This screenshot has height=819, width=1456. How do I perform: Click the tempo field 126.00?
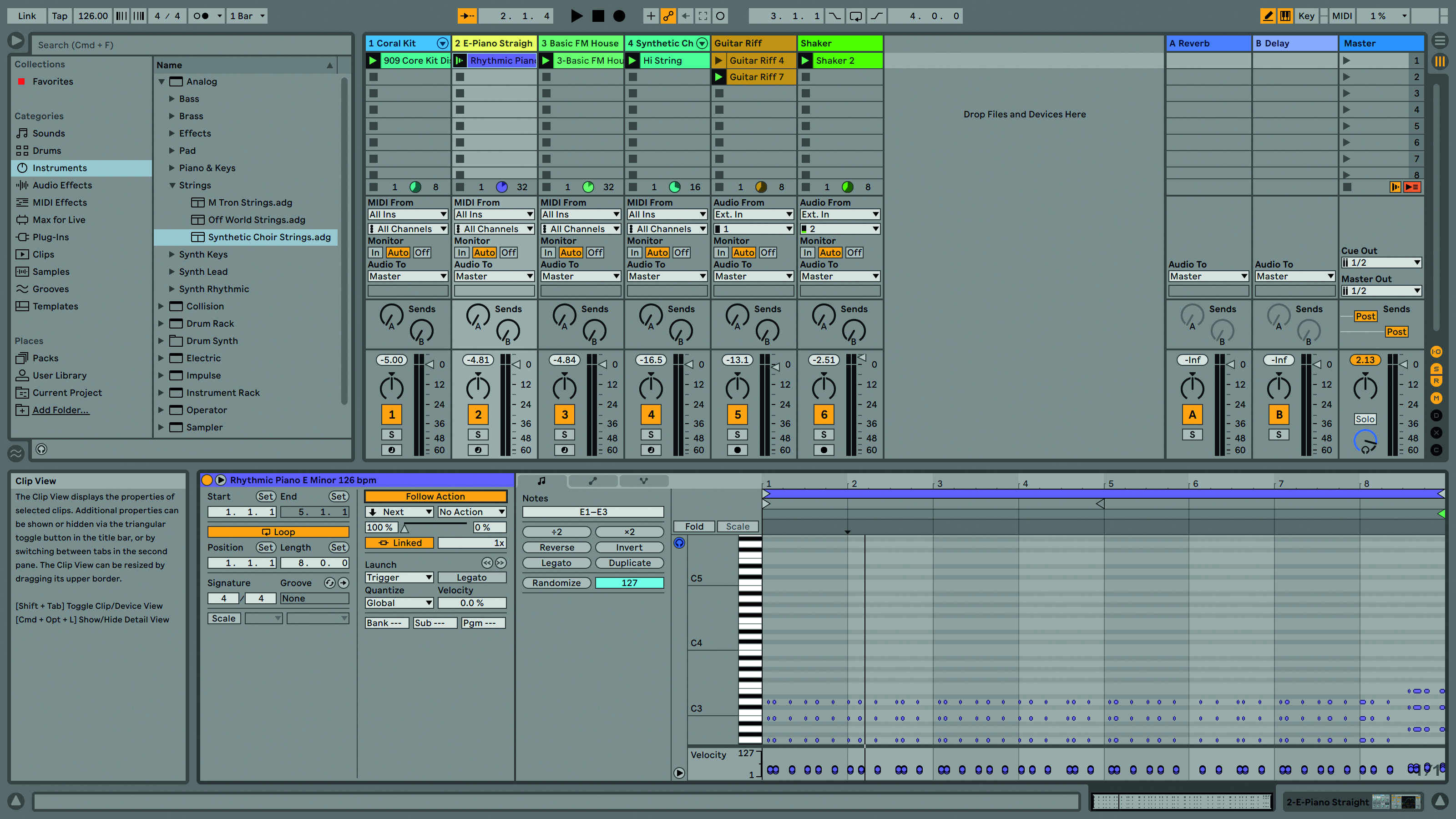93,16
